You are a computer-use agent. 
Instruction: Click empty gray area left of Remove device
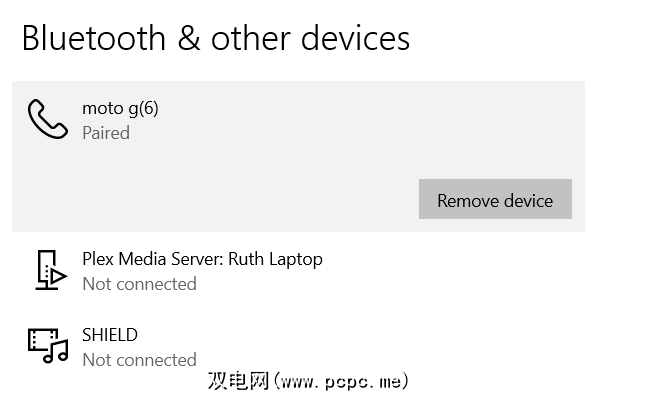point(220,200)
